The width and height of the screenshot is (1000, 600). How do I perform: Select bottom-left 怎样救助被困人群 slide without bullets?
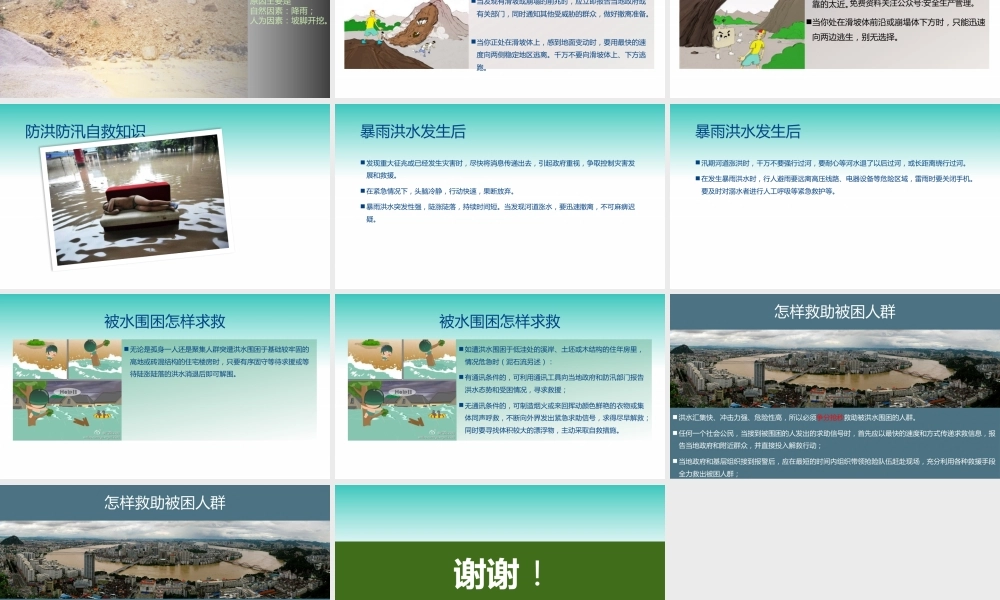[x=165, y=542]
